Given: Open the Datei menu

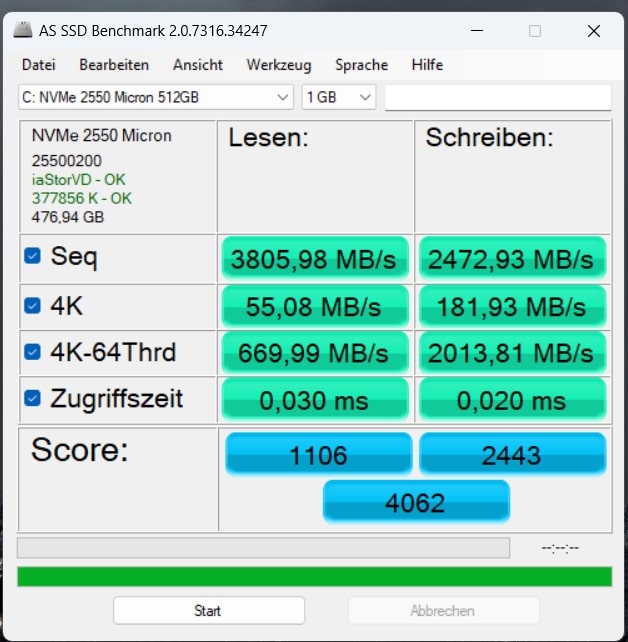Looking at the screenshot, I should [38, 65].
